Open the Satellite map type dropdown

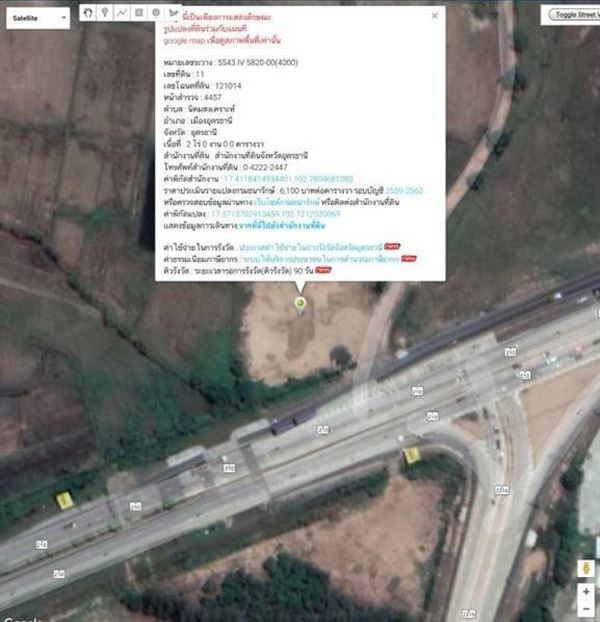(38, 18)
